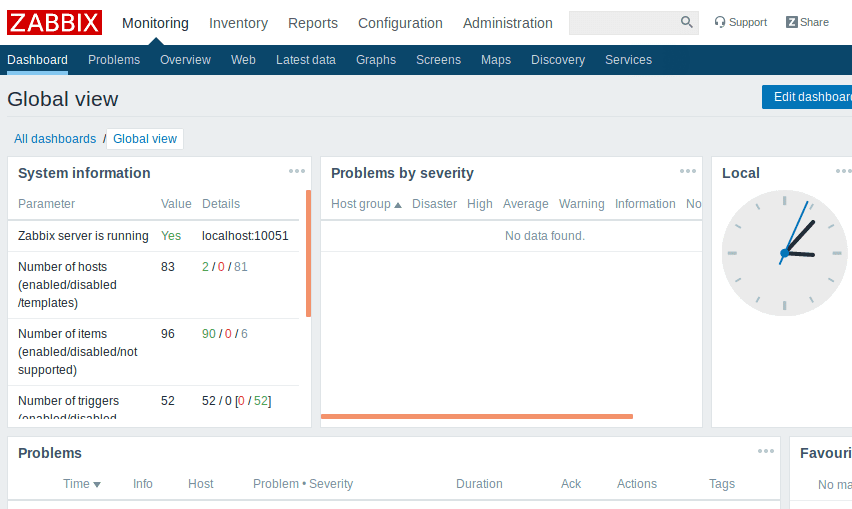This screenshot has height=509, width=852.
Task: Open System information widget menu dots
Action: [297, 171]
